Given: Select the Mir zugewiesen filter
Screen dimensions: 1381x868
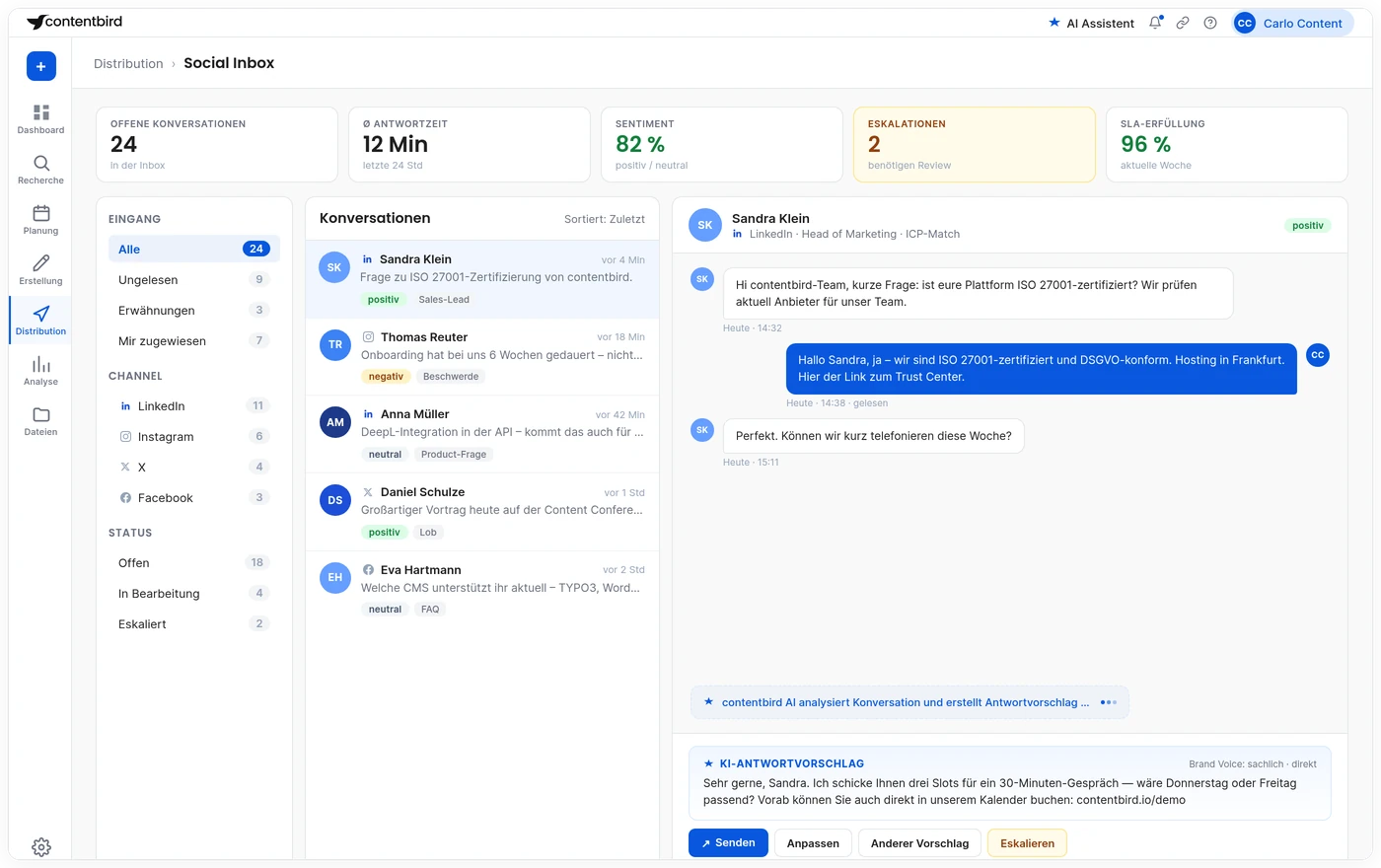Looking at the screenshot, I should (x=193, y=340).
